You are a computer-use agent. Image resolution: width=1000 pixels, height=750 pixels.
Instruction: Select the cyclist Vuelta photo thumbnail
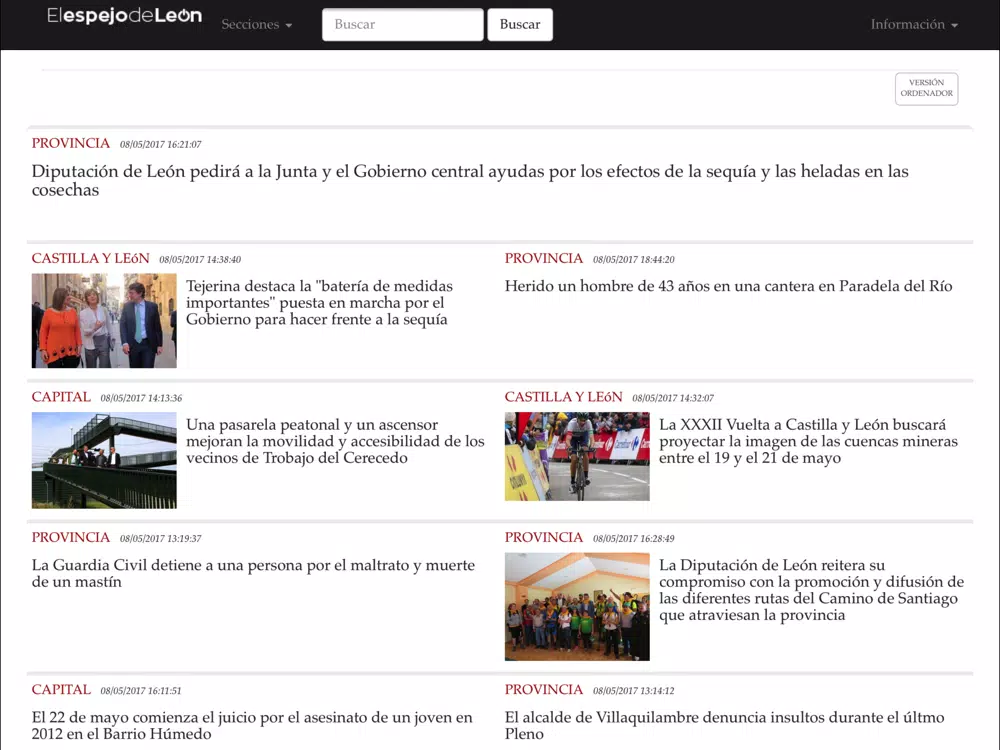coord(577,456)
